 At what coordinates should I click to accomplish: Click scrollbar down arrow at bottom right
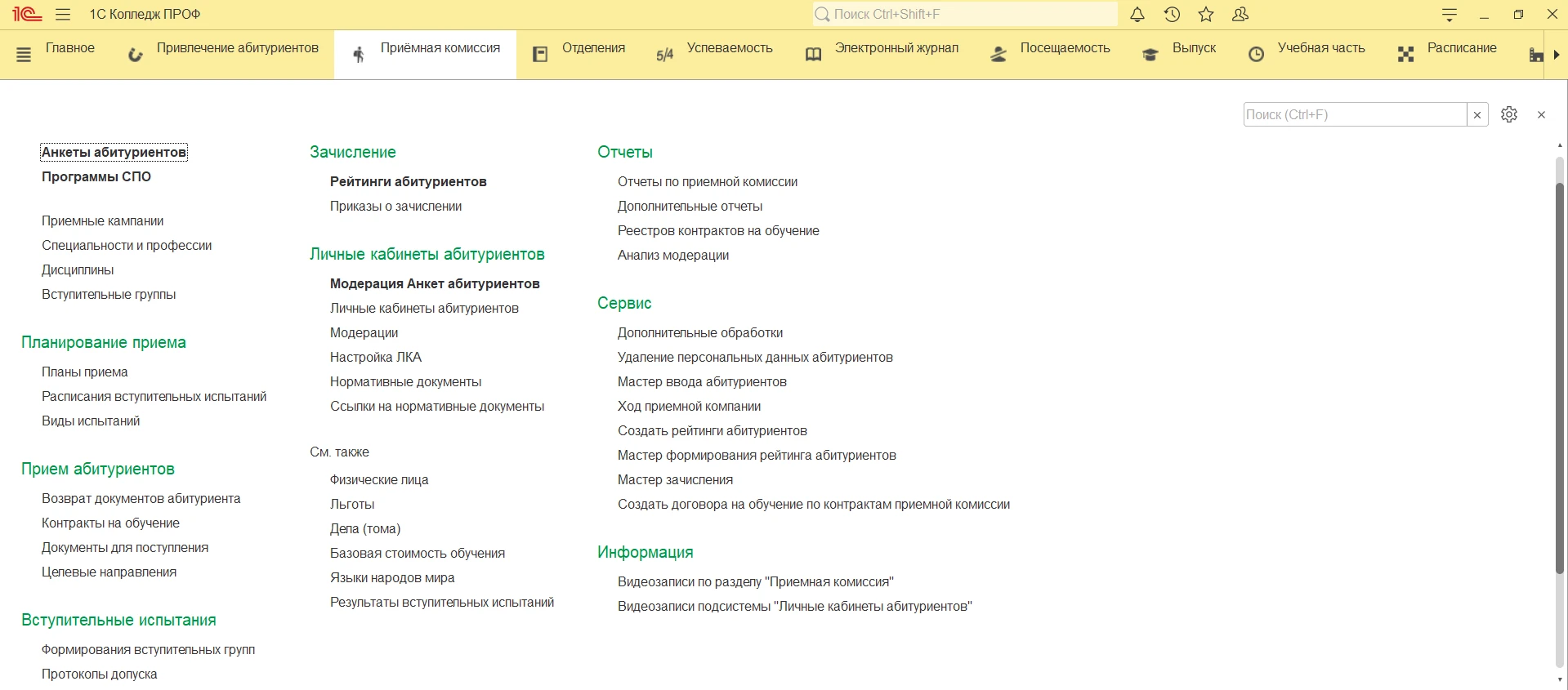click(1559, 679)
